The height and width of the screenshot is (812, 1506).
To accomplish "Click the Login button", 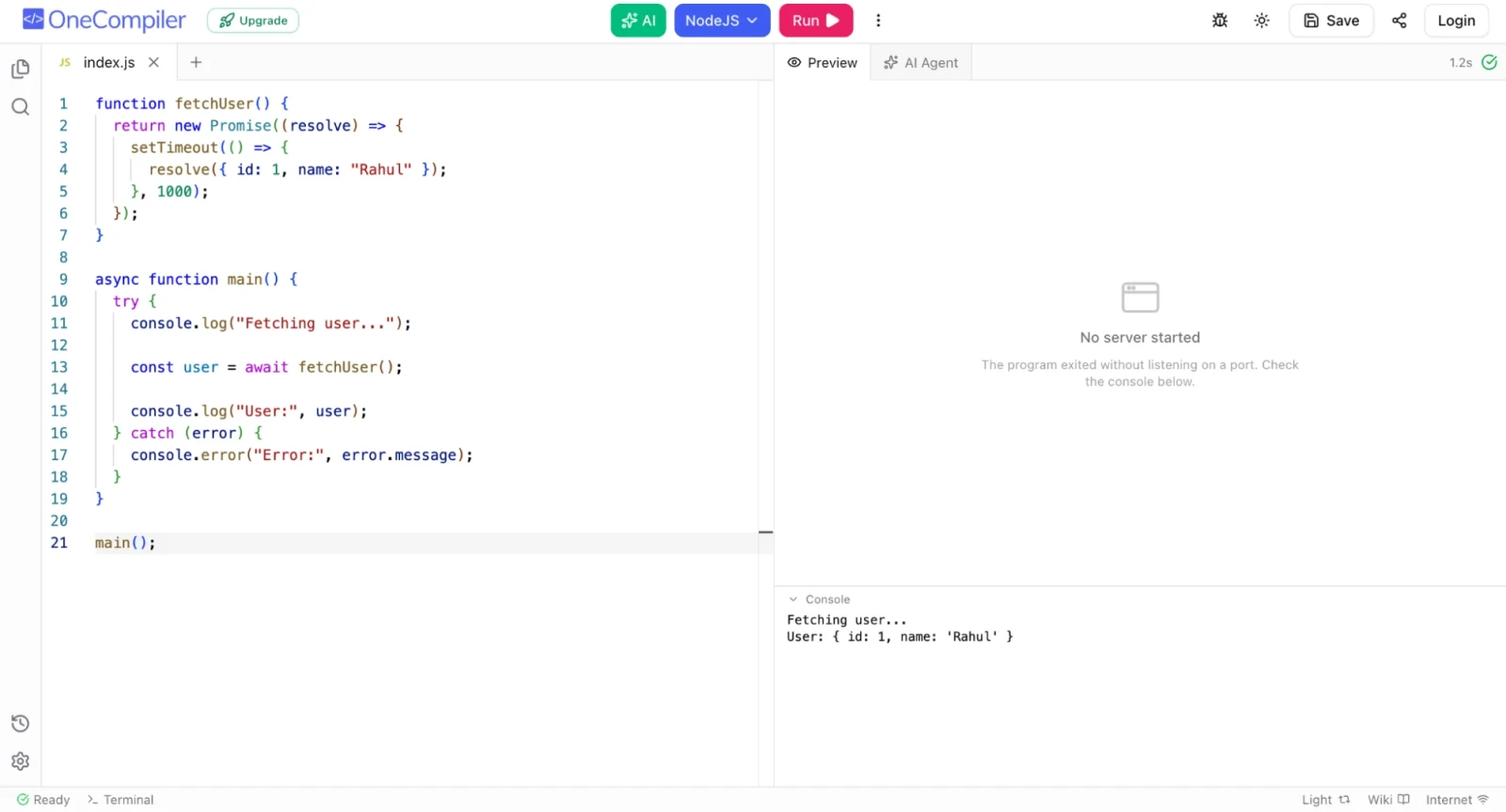I will point(1456,21).
